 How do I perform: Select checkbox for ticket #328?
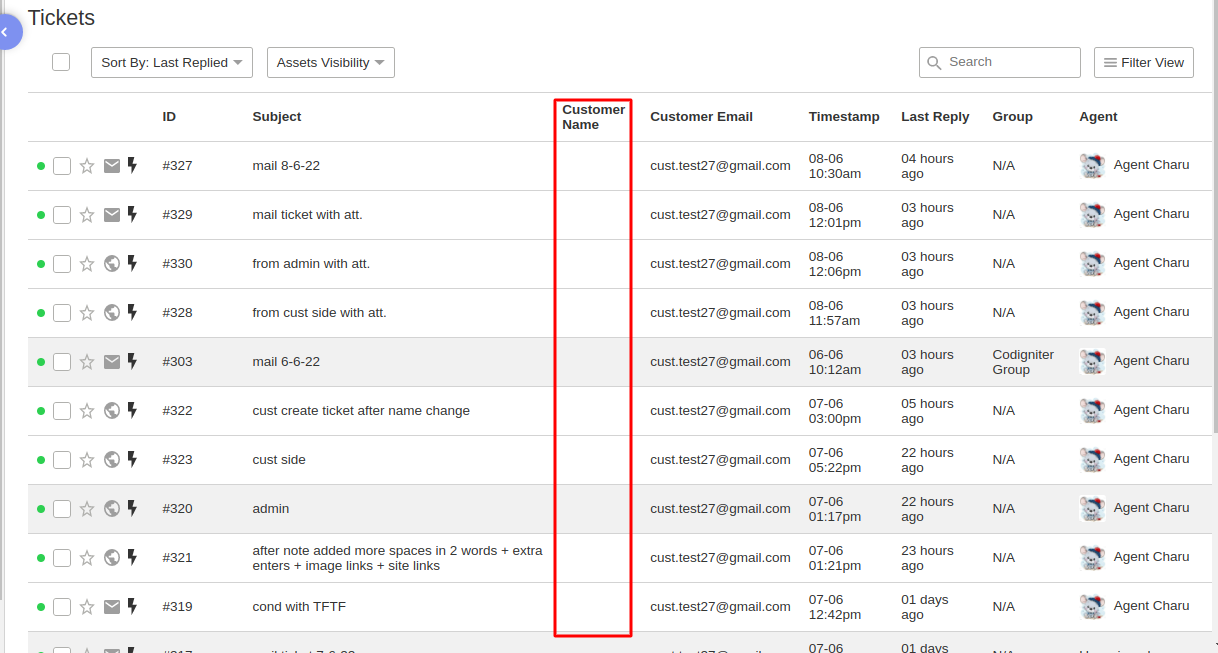(62, 313)
